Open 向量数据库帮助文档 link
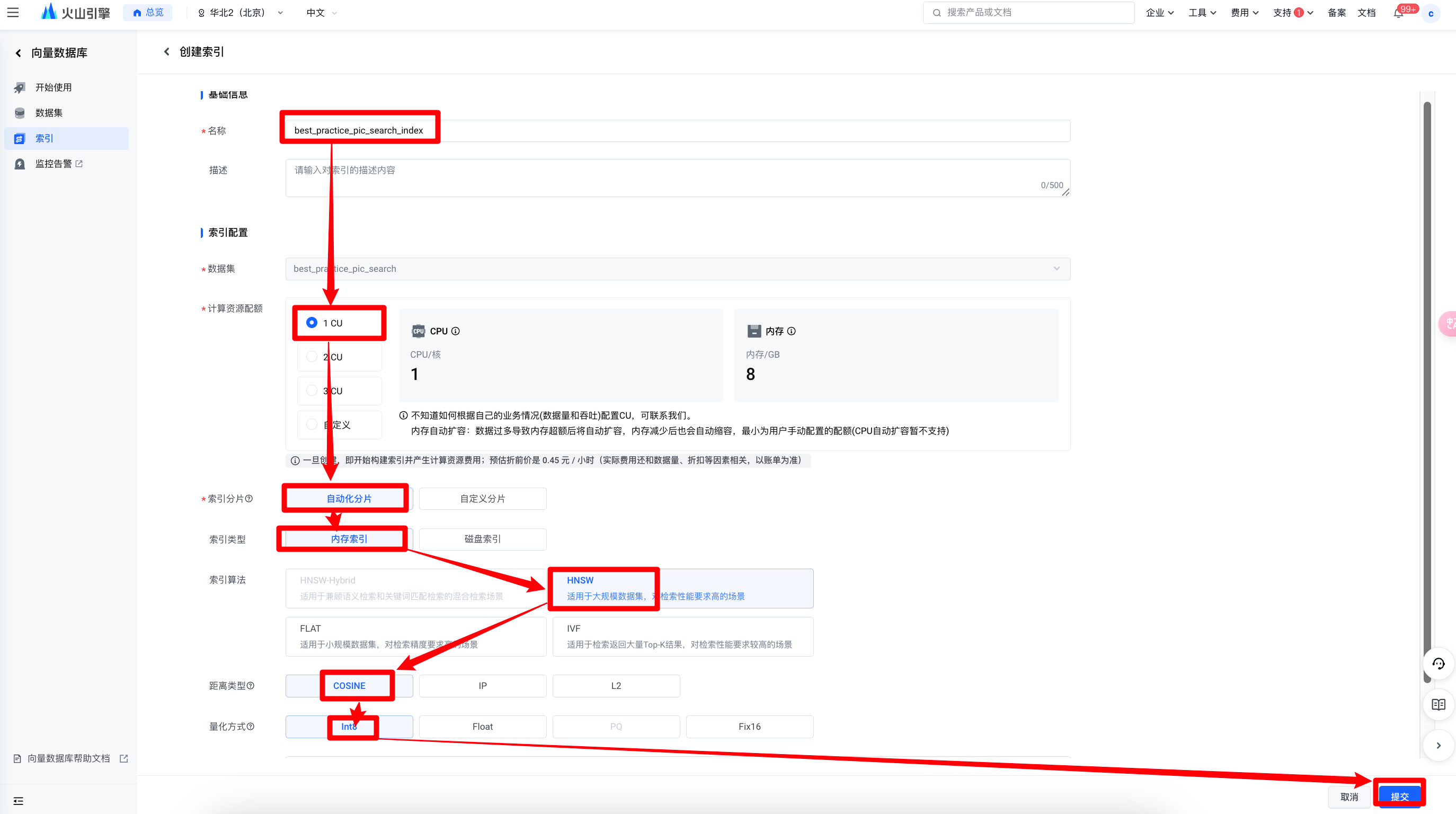 coord(70,758)
